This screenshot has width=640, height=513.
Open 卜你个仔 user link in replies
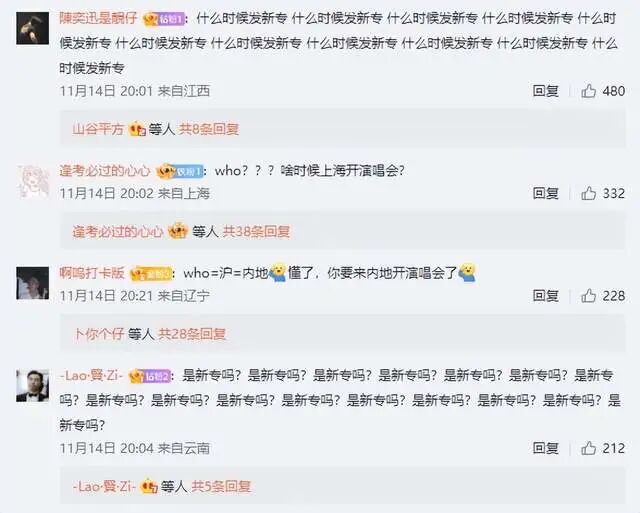(98, 334)
